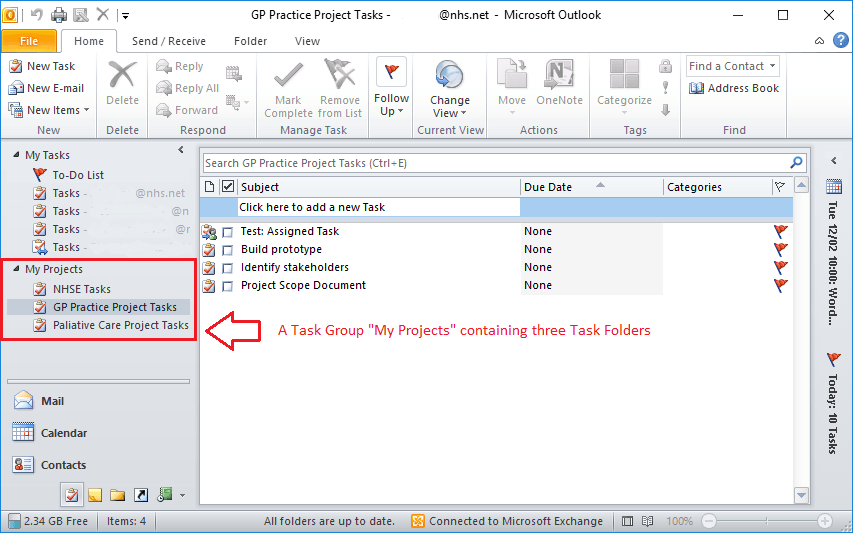
Task: Adjust the zoom slider in status bar
Action: coord(767,521)
